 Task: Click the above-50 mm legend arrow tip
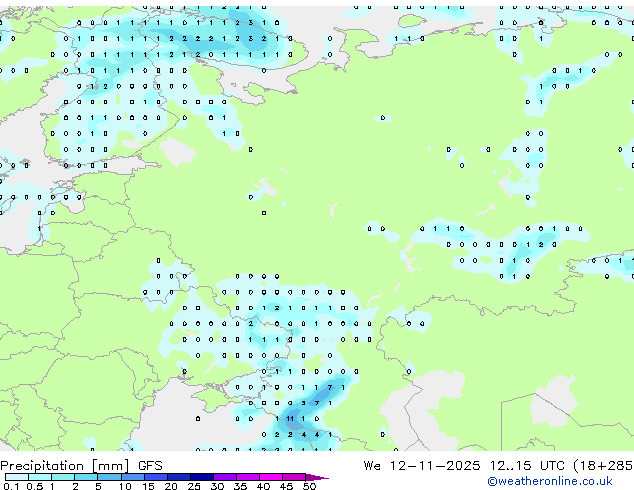click(x=317, y=477)
